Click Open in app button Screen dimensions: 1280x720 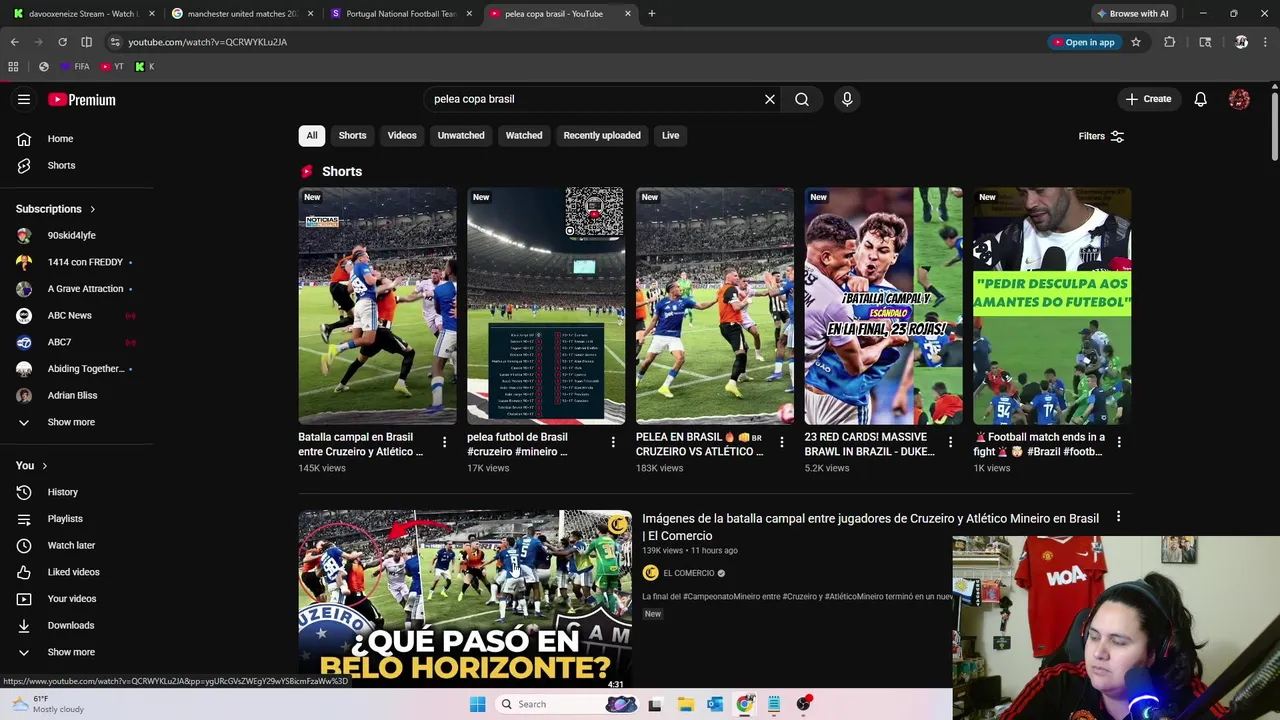pyautogui.click(x=1083, y=42)
